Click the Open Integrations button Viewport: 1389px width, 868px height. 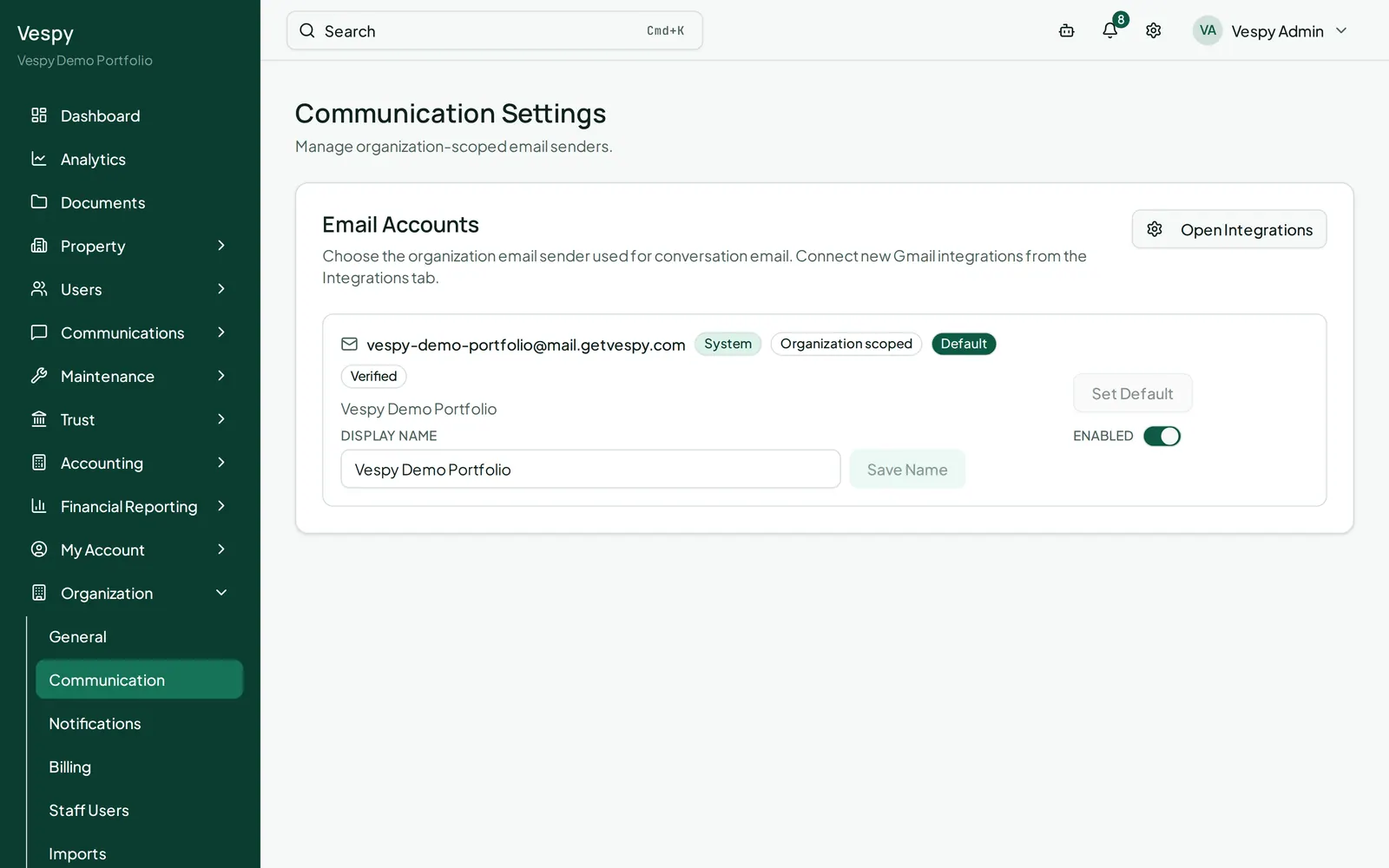pyautogui.click(x=1229, y=229)
